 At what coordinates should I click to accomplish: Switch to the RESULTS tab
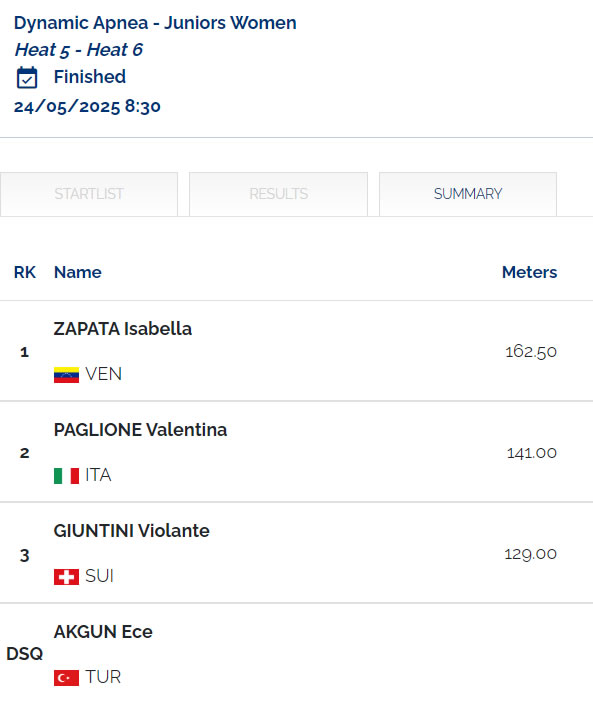[279, 194]
